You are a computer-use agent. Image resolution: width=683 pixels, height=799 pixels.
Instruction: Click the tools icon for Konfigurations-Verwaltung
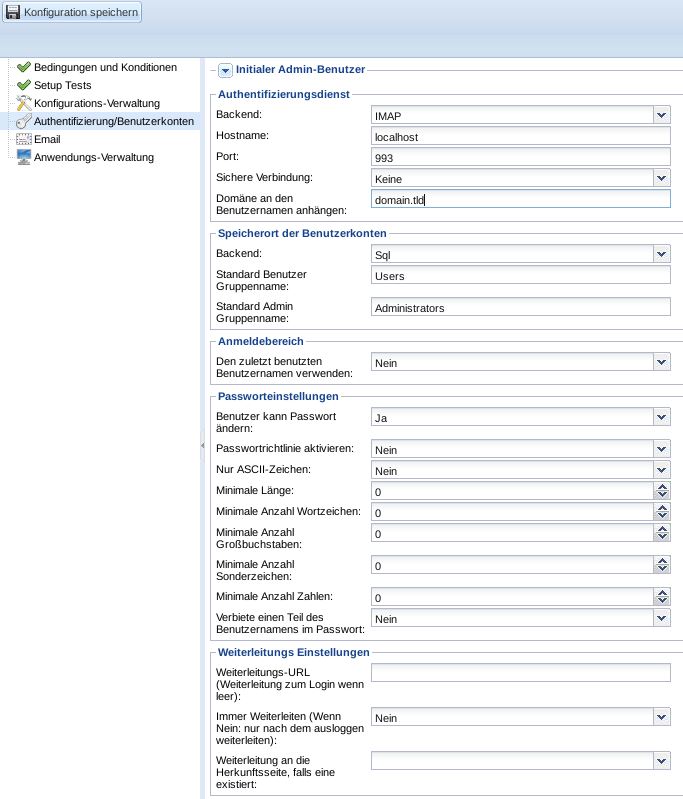click(x=23, y=103)
